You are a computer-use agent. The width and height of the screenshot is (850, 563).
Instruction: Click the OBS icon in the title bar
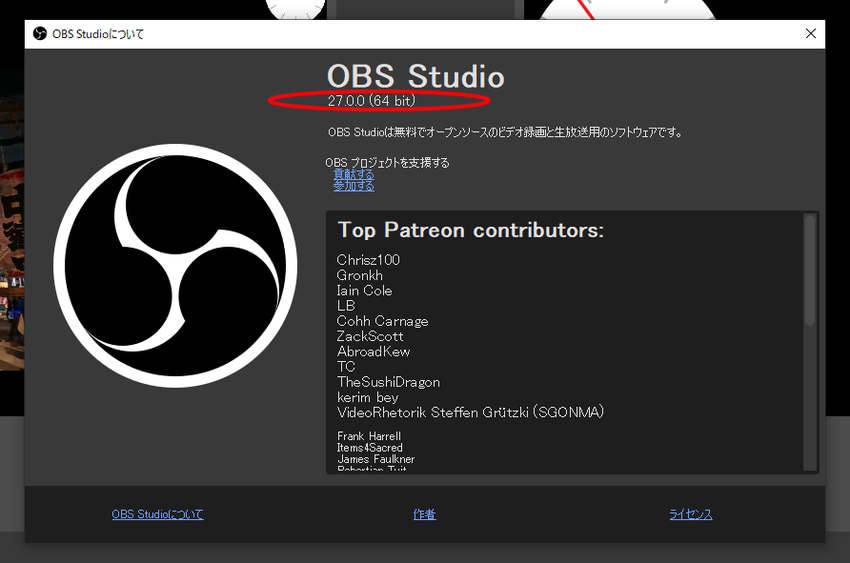coord(40,34)
